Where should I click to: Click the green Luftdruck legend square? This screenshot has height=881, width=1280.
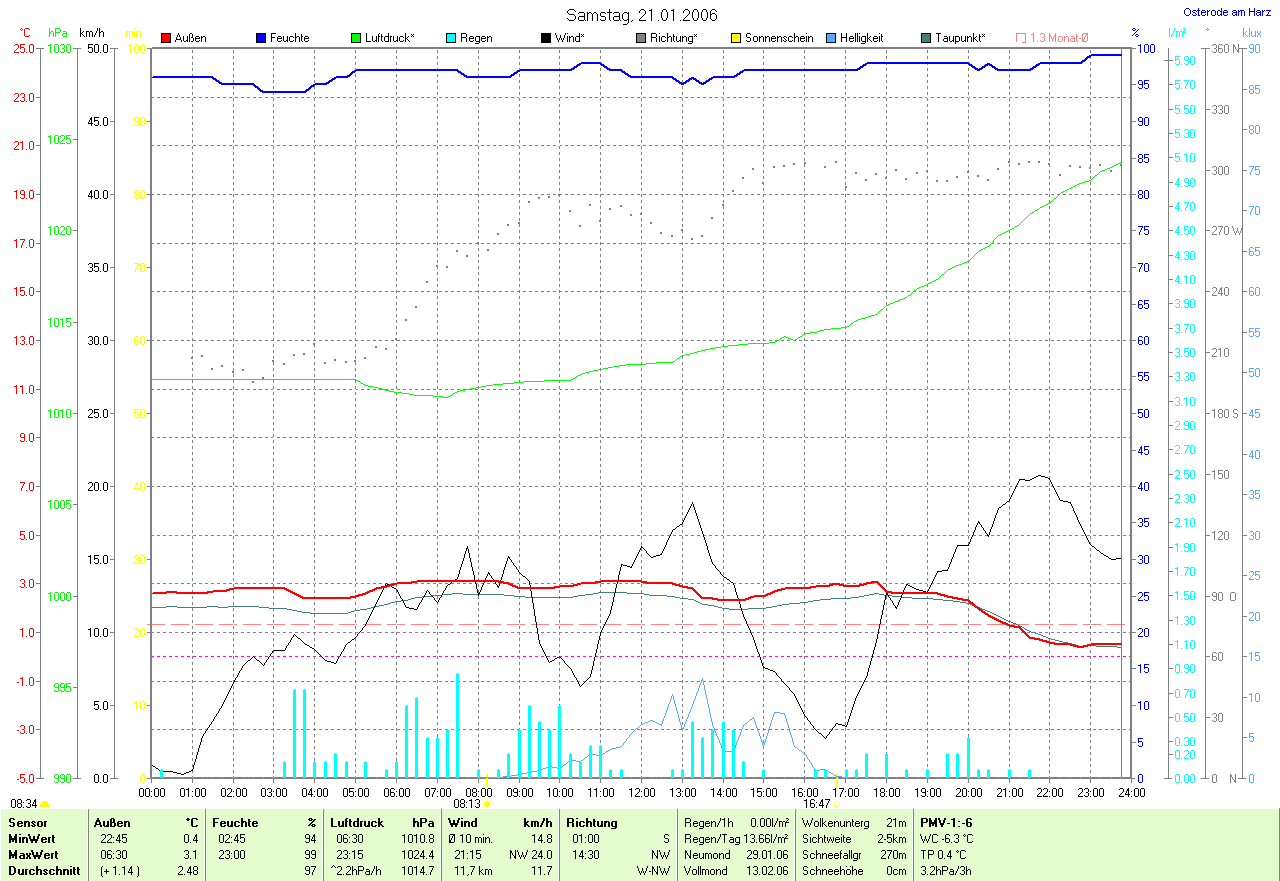(x=356, y=38)
